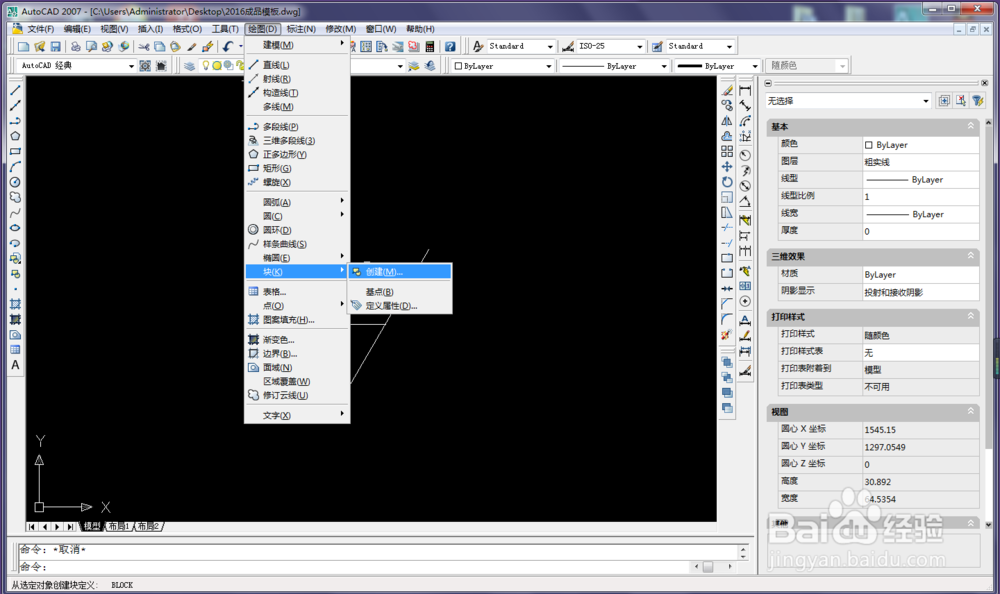
Task: Toggle the PICKADD button in properties panel
Action: [x=944, y=101]
